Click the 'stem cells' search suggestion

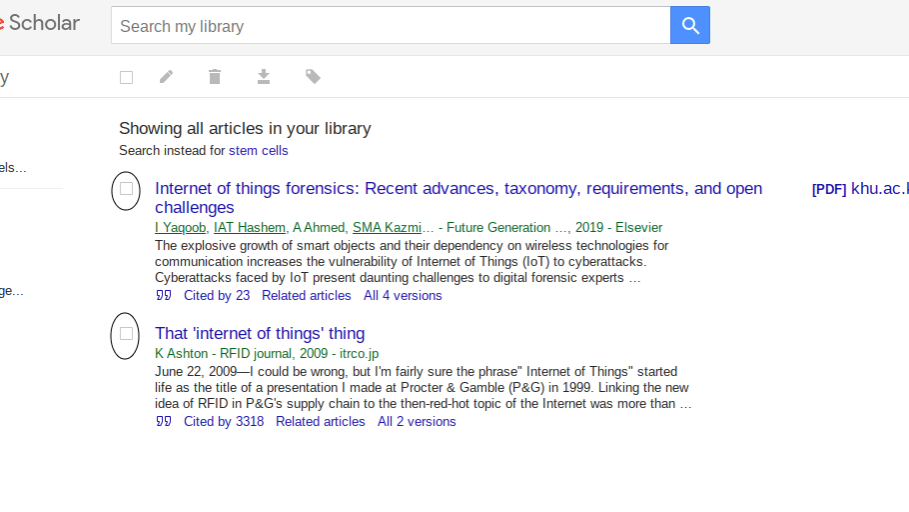[258, 151]
